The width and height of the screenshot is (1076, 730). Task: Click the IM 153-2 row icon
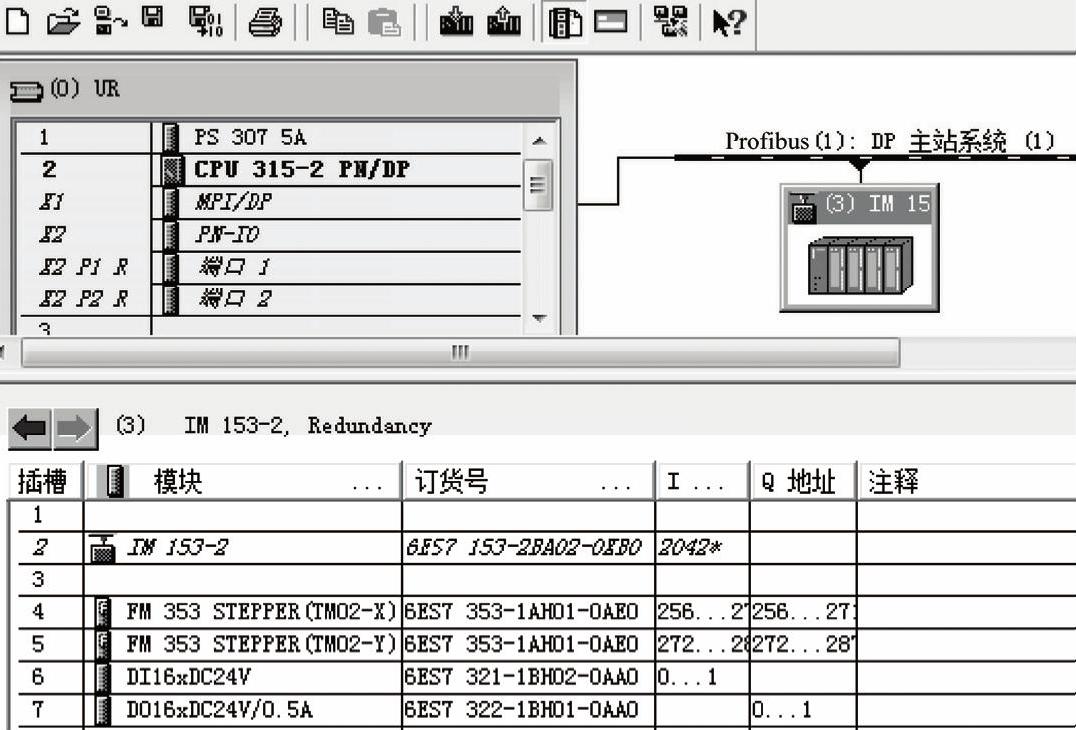point(102,548)
